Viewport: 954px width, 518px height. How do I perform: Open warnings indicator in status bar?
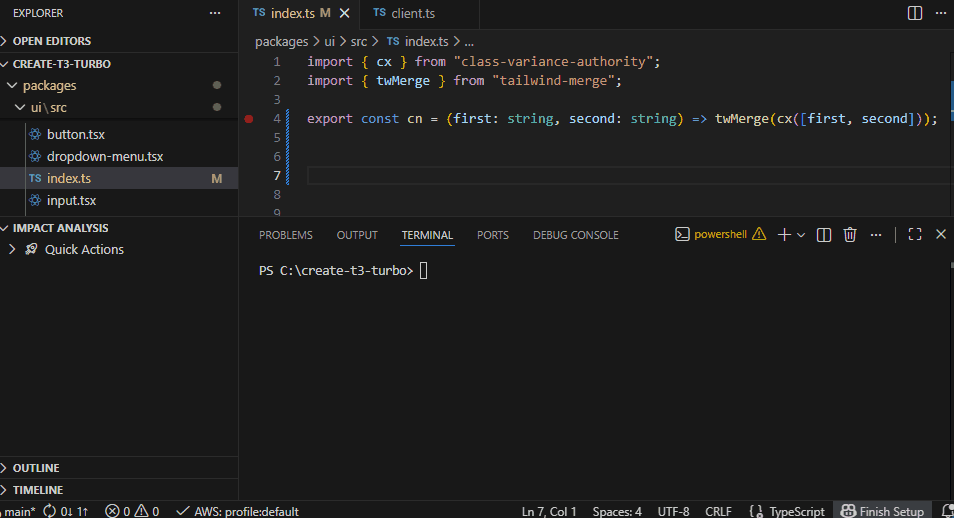click(x=147, y=511)
